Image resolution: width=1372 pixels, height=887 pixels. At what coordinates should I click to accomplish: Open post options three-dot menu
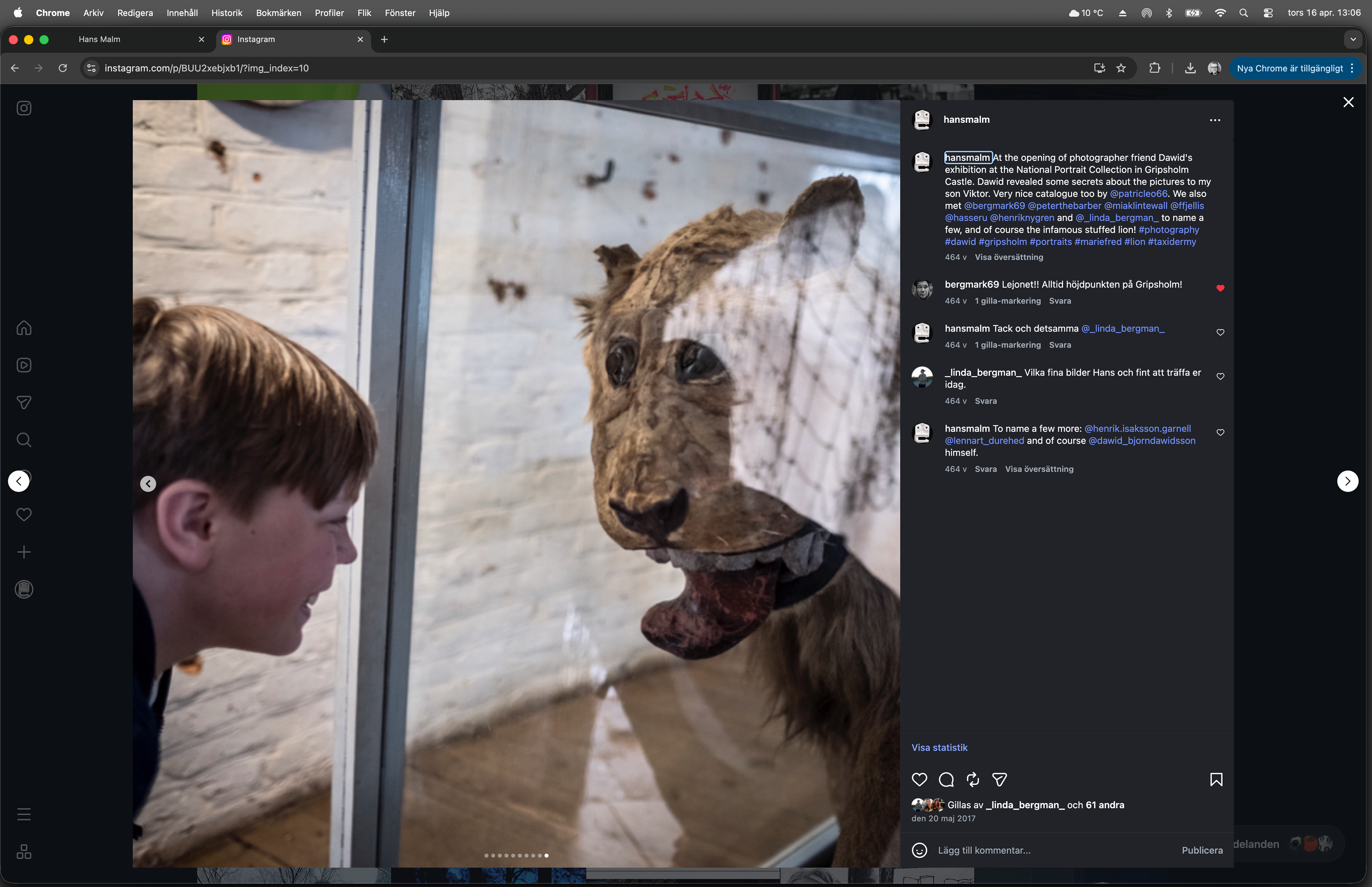[x=1215, y=120]
